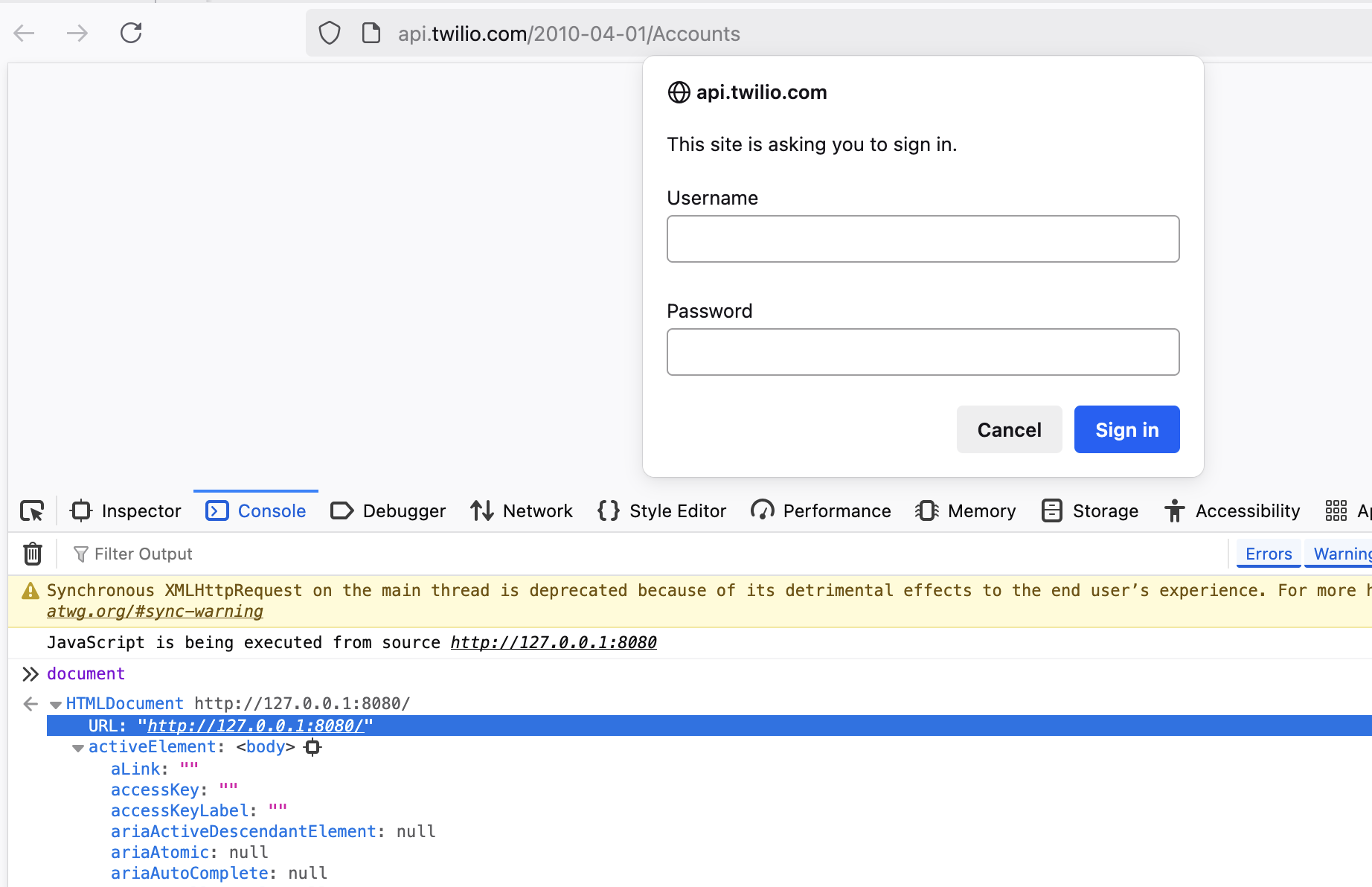Collapse the activeElement body entry
The image size is (1372, 887).
tap(77, 748)
